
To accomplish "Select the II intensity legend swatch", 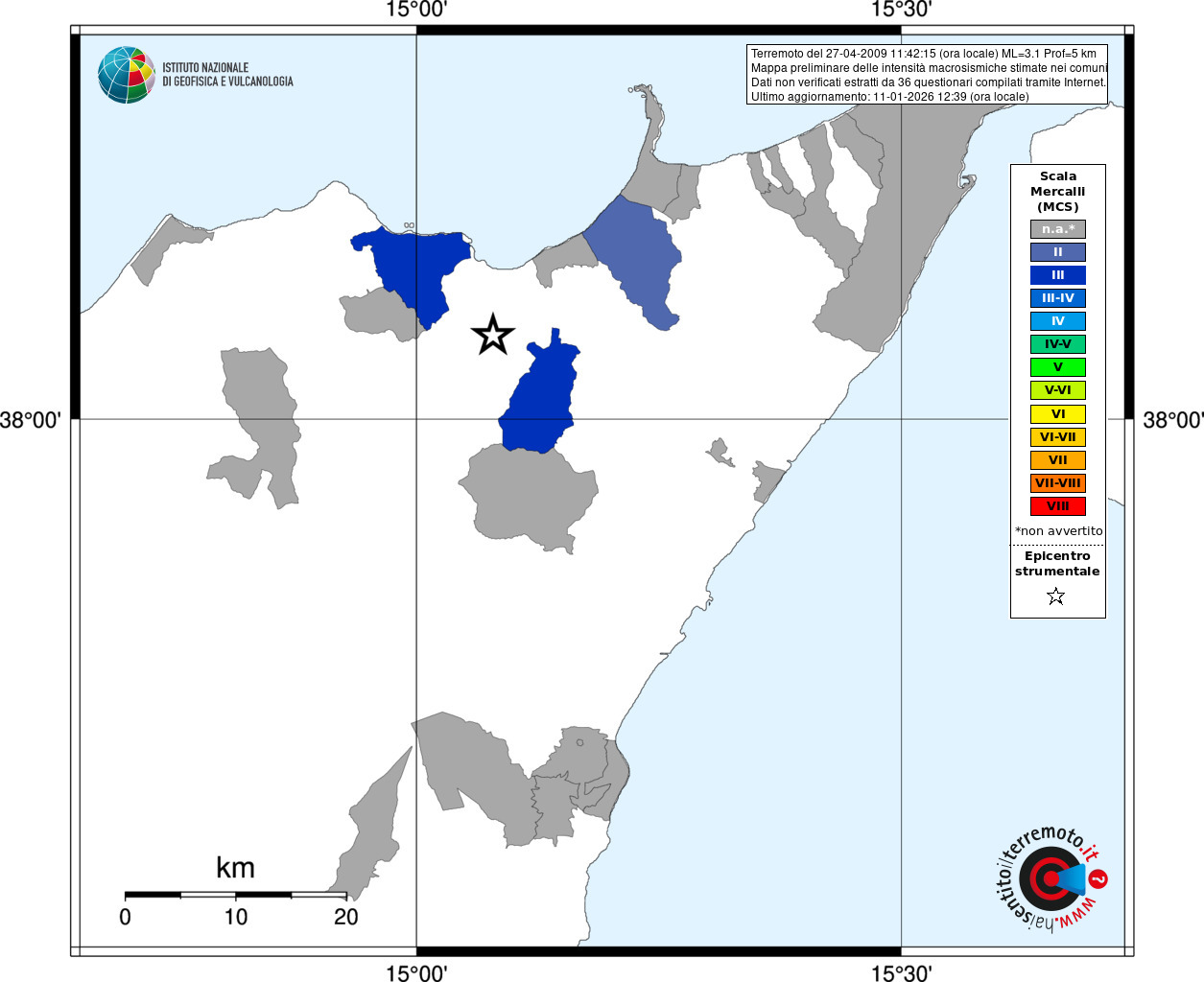I will click(x=1058, y=252).
